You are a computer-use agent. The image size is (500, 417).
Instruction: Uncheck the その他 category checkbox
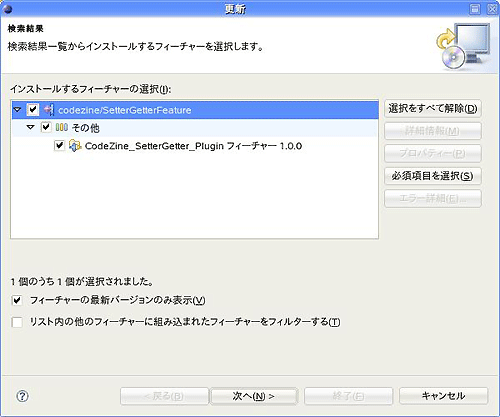coord(46,127)
